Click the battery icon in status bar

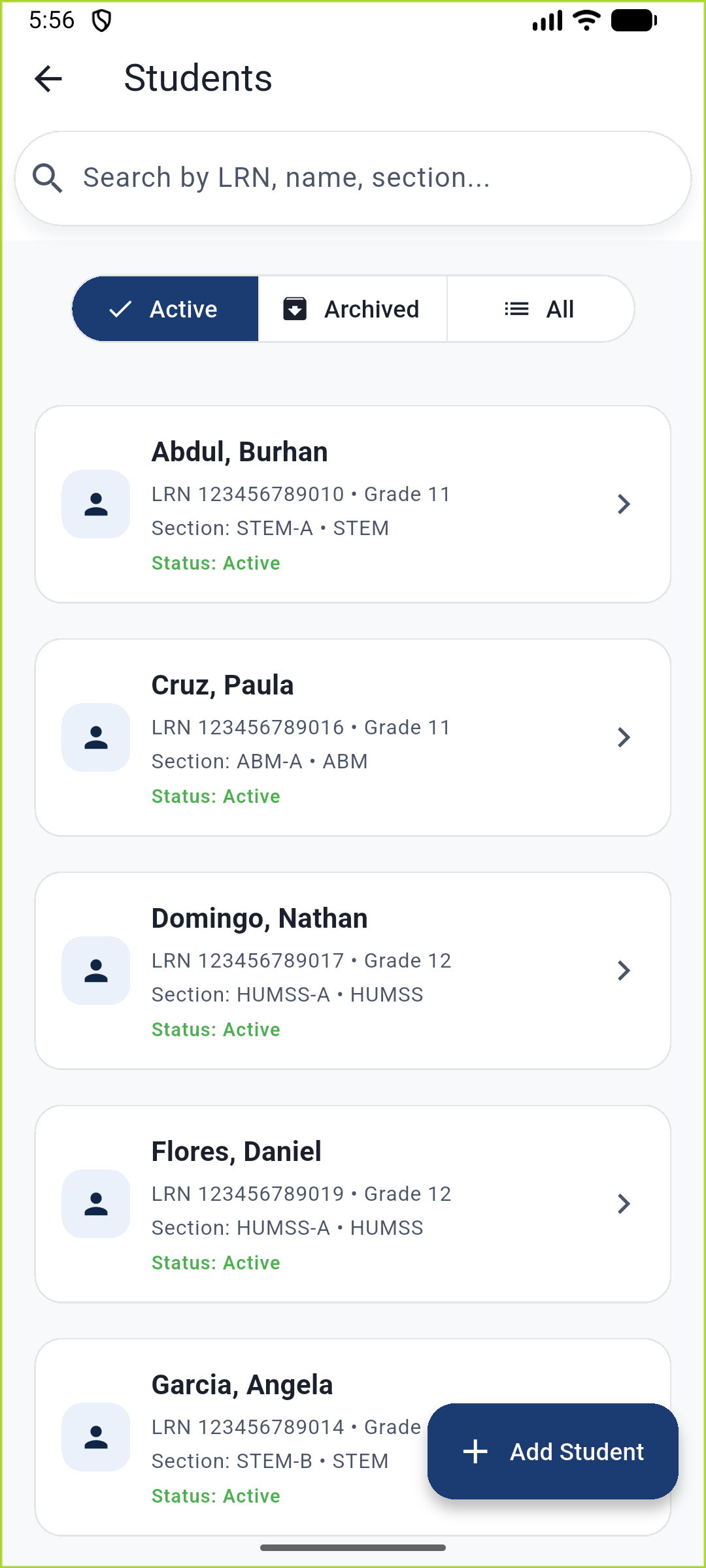pyautogui.click(x=633, y=21)
